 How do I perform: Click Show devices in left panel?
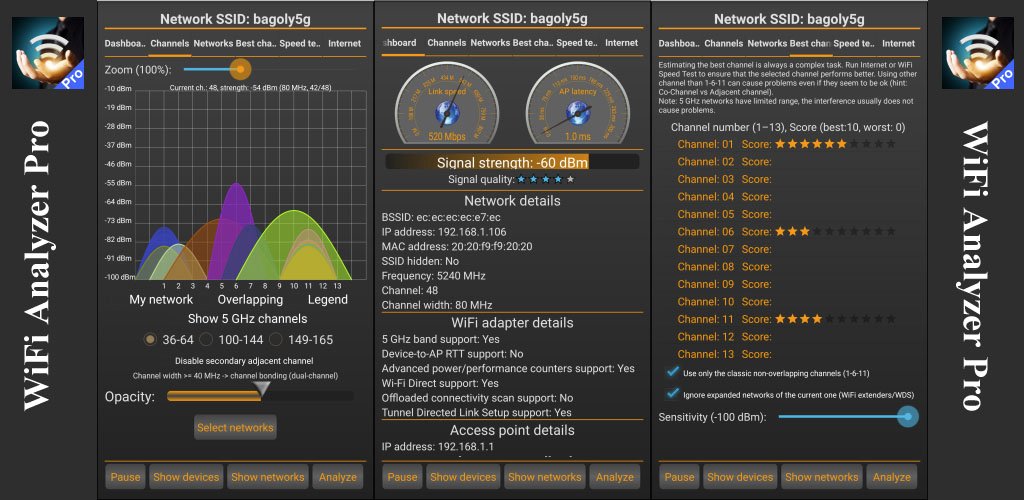click(x=186, y=477)
